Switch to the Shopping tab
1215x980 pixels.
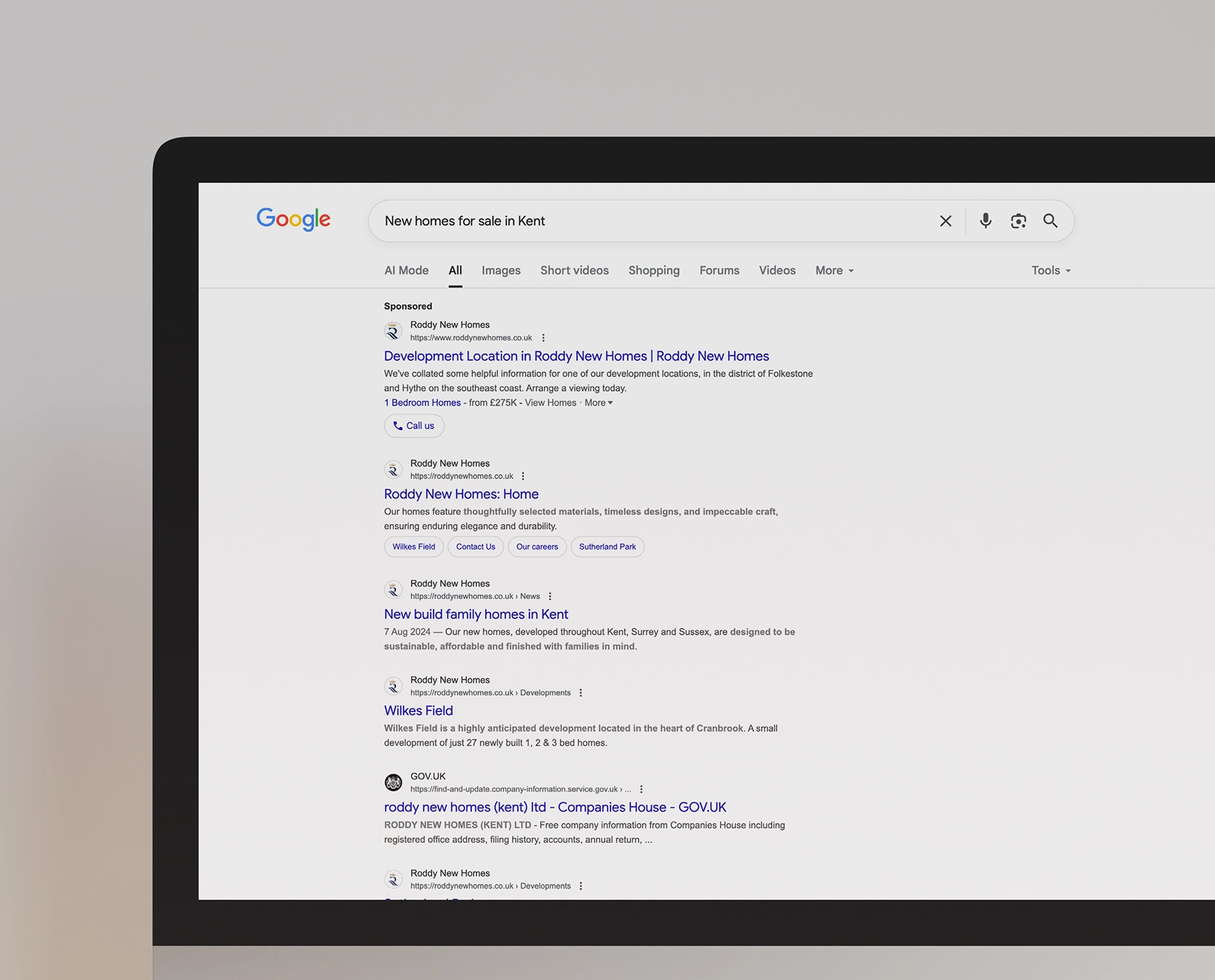coord(653,270)
